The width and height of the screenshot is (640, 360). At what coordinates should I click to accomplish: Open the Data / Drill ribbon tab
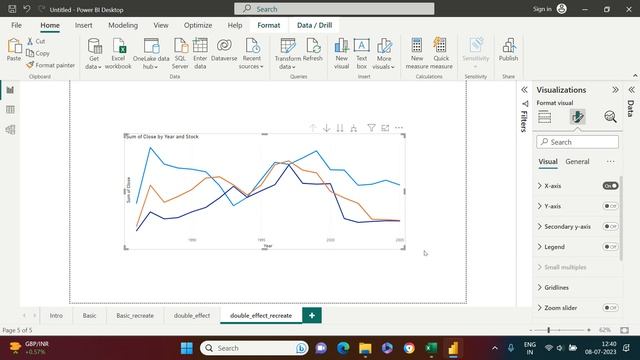click(x=314, y=25)
